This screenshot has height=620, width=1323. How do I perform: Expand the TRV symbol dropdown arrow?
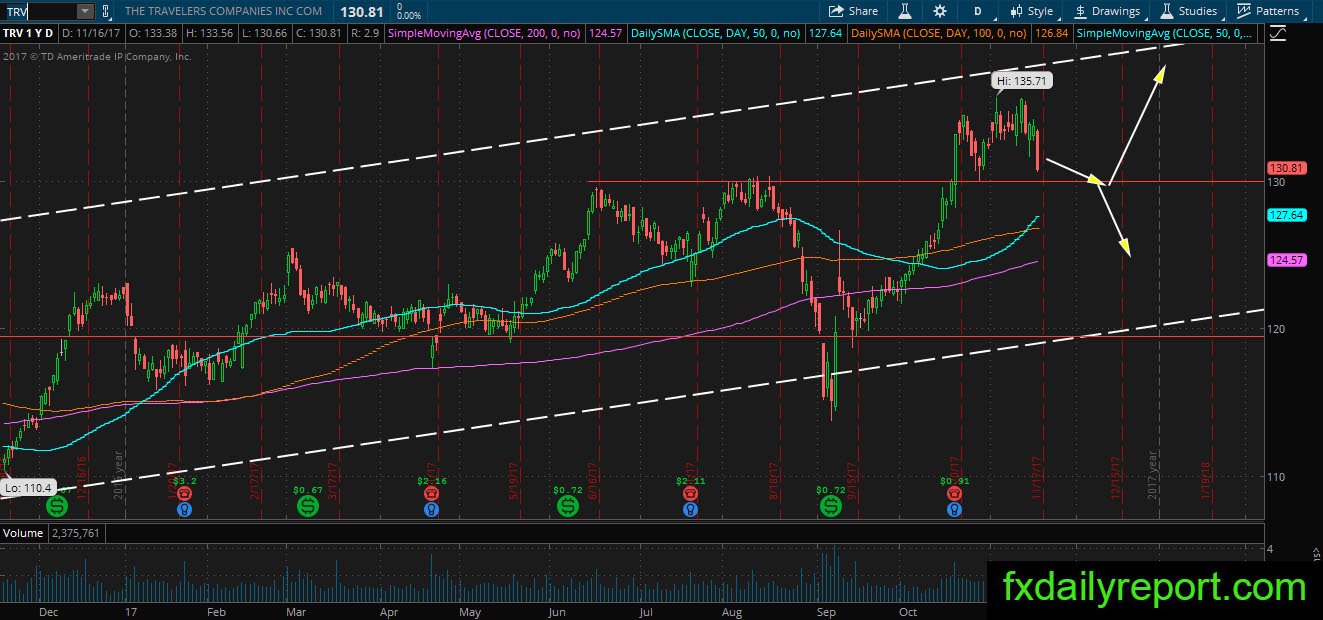click(x=84, y=11)
